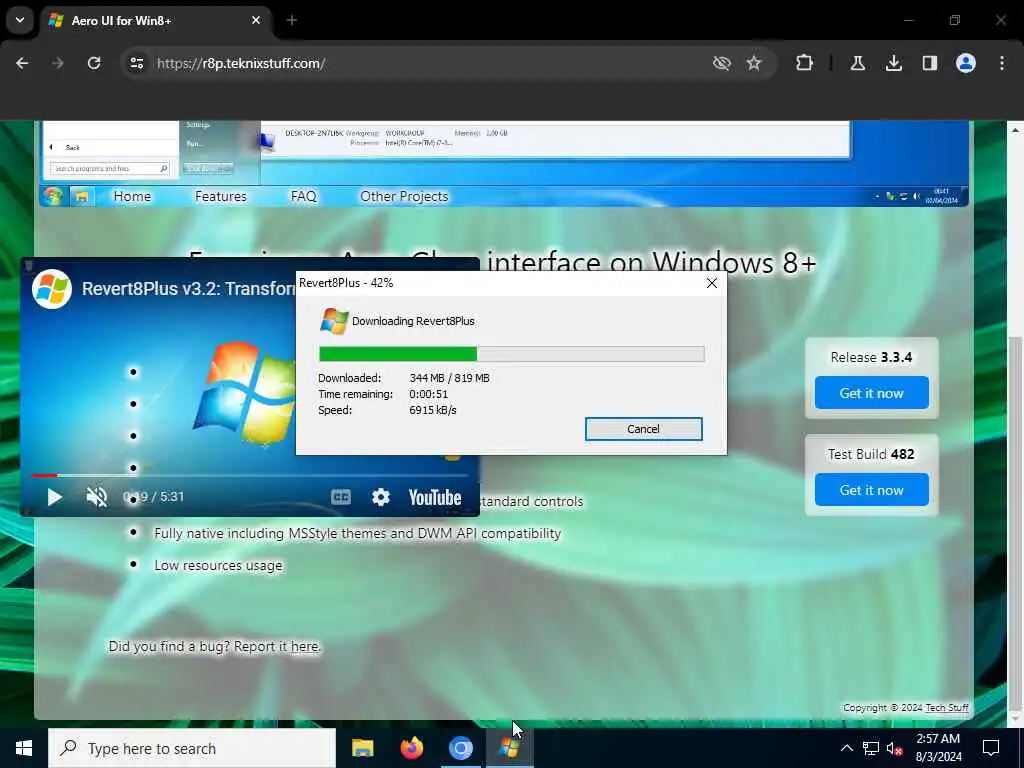Image resolution: width=1024 pixels, height=768 pixels.
Task: Open File Explorer from taskbar
Action: tap(362, 748)
